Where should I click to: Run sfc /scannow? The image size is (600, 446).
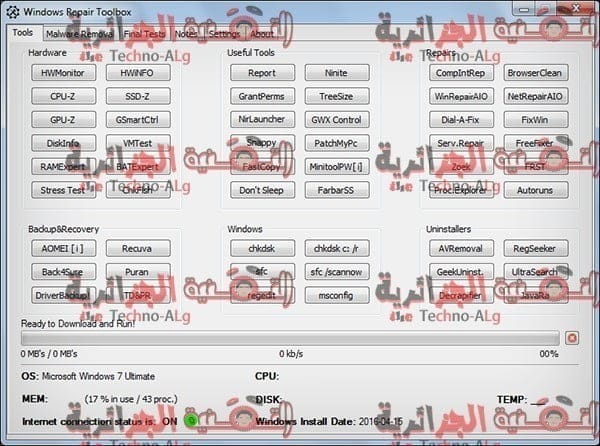tap(337, 272)
